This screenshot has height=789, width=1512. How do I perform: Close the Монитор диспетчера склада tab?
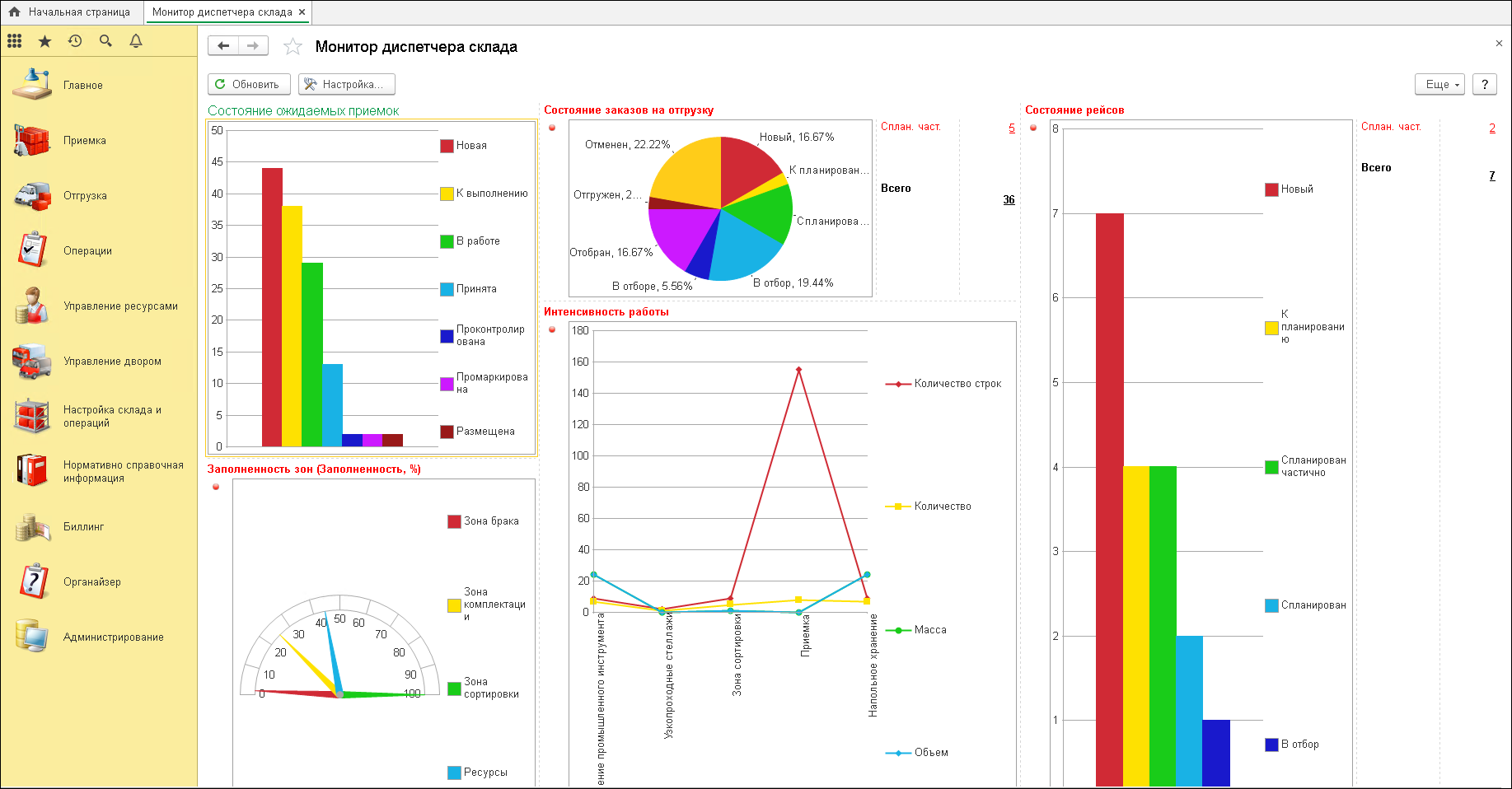pos(302,12)
